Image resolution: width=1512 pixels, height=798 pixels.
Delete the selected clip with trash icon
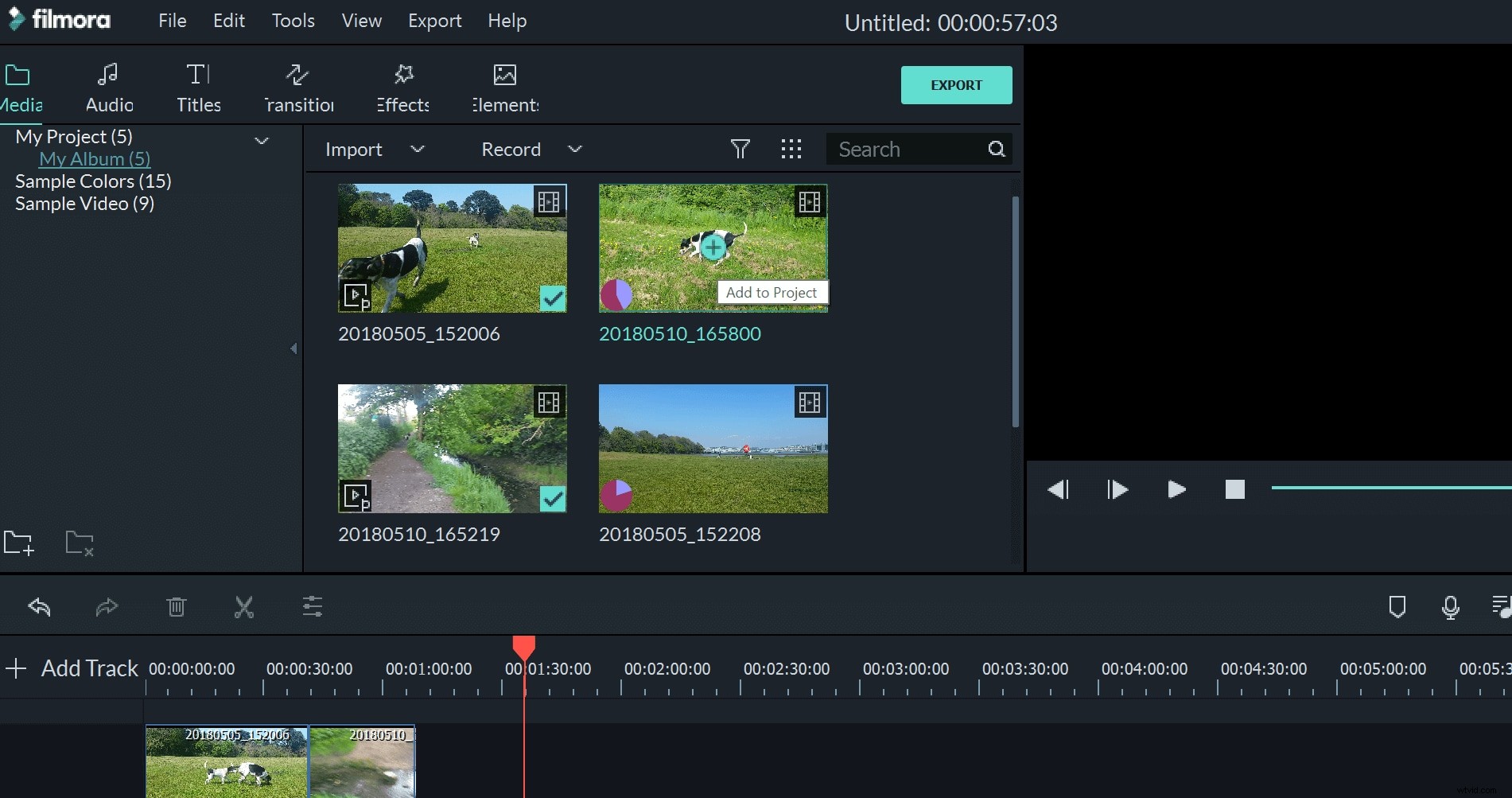175,606
